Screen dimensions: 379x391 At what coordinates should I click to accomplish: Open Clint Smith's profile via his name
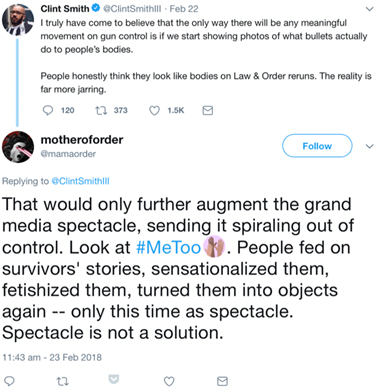[65, 9]
